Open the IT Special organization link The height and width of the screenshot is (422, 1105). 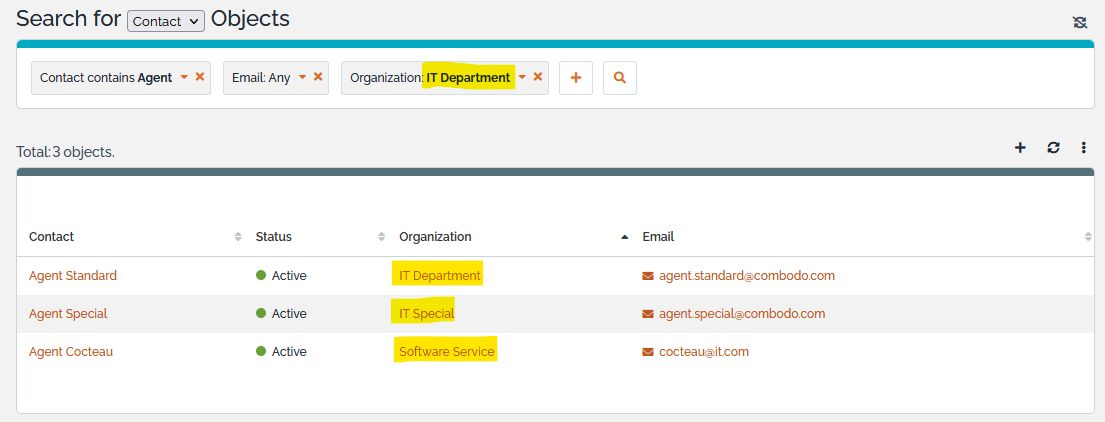(426, 314)
